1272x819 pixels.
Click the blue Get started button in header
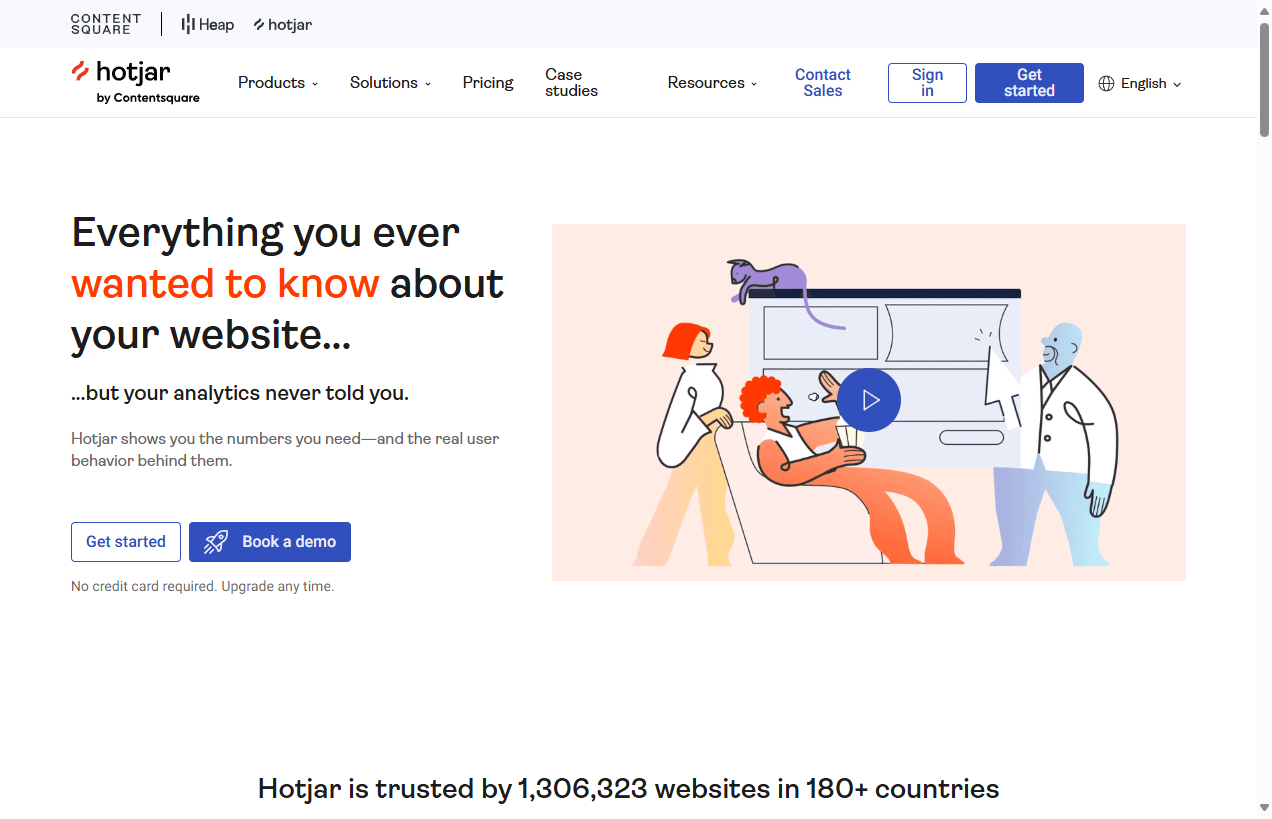[x=1029, y=82]
